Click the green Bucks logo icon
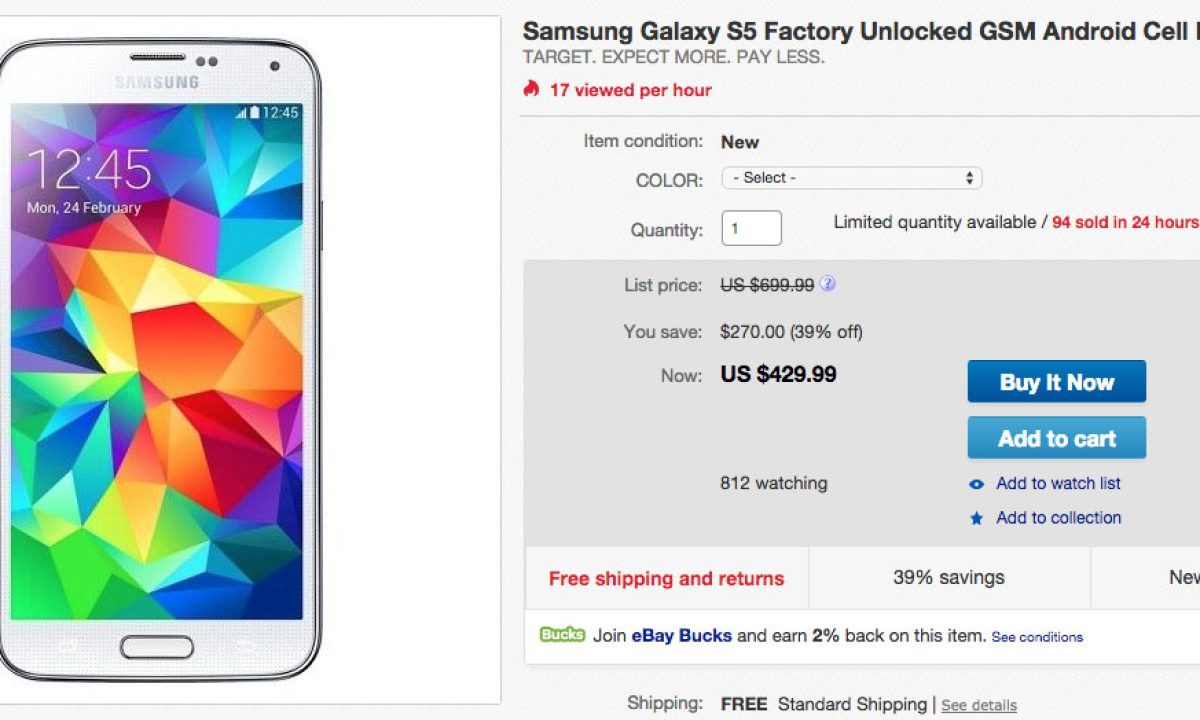 (x=562, y=634)
